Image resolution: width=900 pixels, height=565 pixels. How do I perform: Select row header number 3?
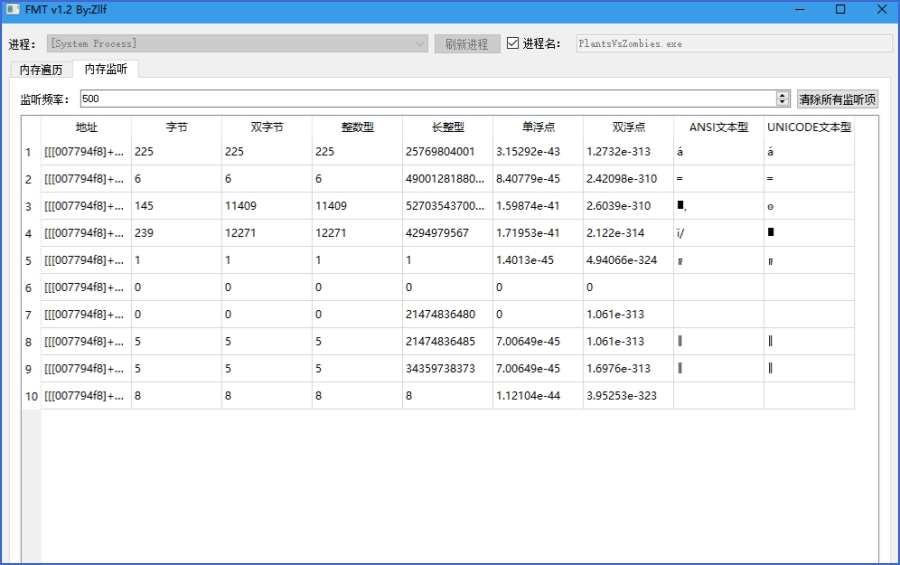point(31,206)
